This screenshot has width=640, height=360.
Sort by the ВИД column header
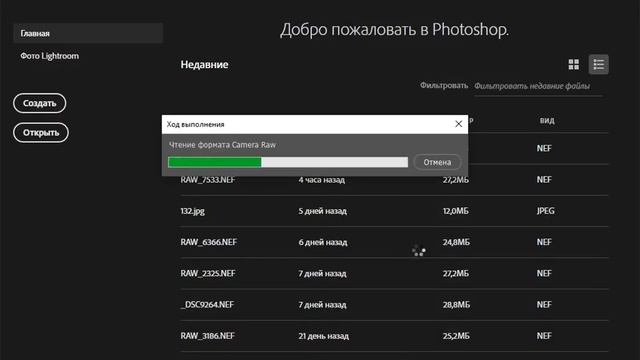point(547,121)
